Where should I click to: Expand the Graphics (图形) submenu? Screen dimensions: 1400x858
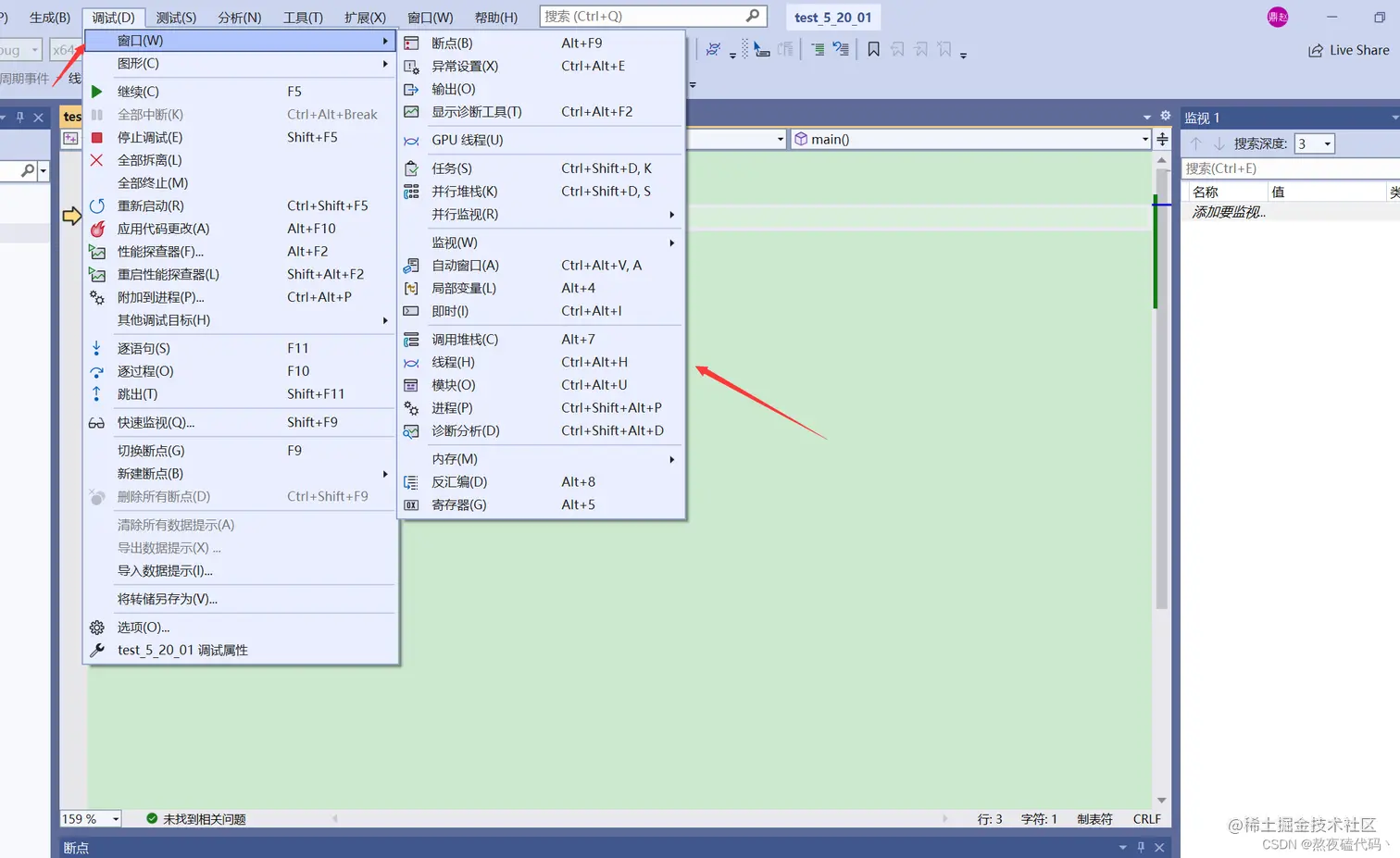(x=241, y=64)
